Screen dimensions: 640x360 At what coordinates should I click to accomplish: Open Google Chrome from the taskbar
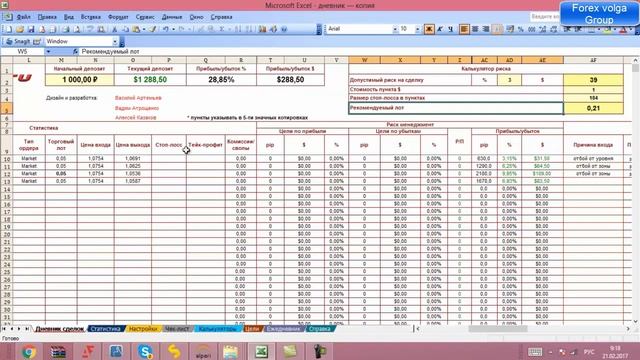coord(29,351)
